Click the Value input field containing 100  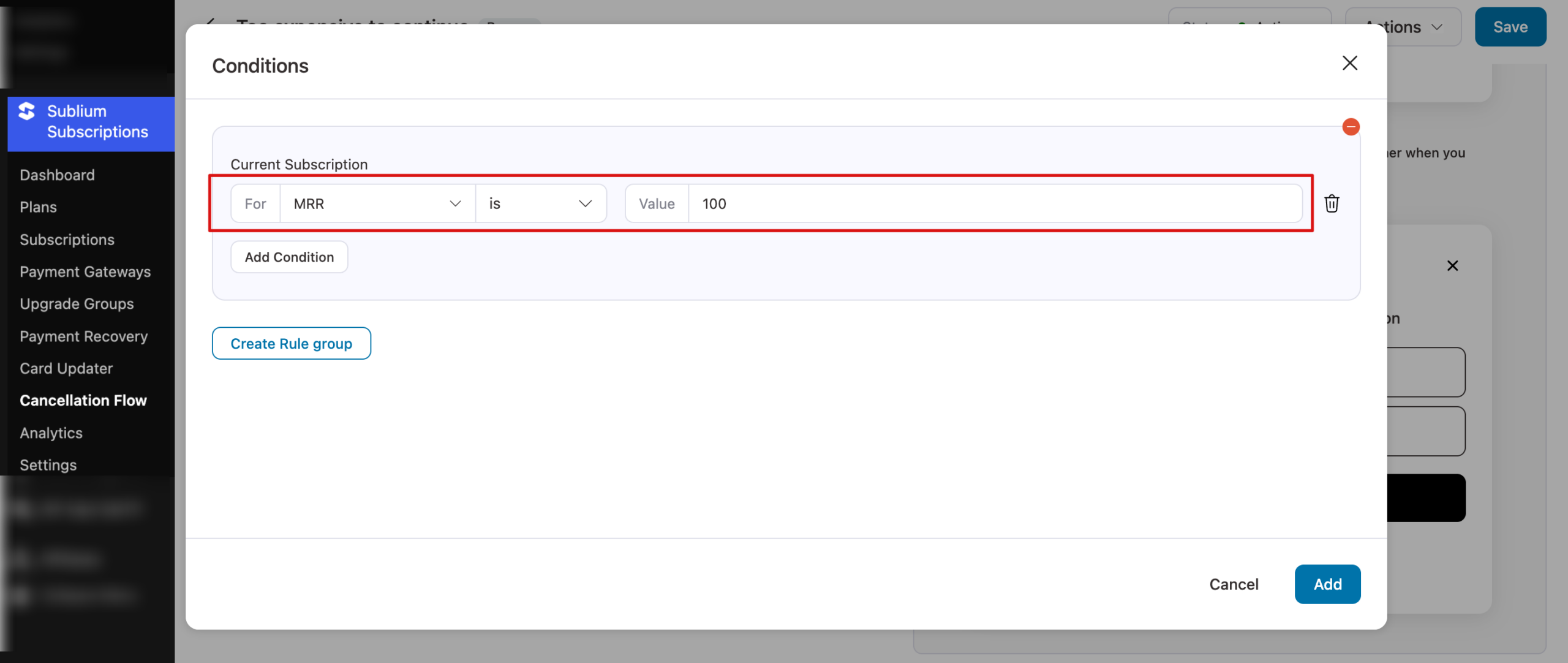[x=995, y=203]
